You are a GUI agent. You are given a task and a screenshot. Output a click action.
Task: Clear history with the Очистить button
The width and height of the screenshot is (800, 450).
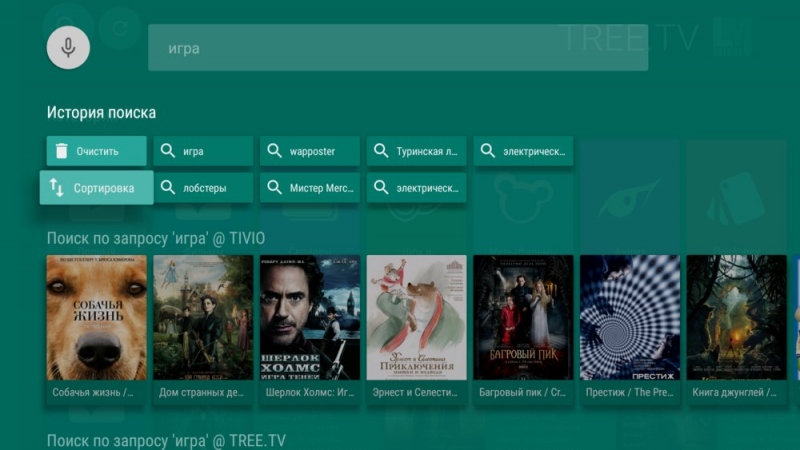tap(96, 151)
